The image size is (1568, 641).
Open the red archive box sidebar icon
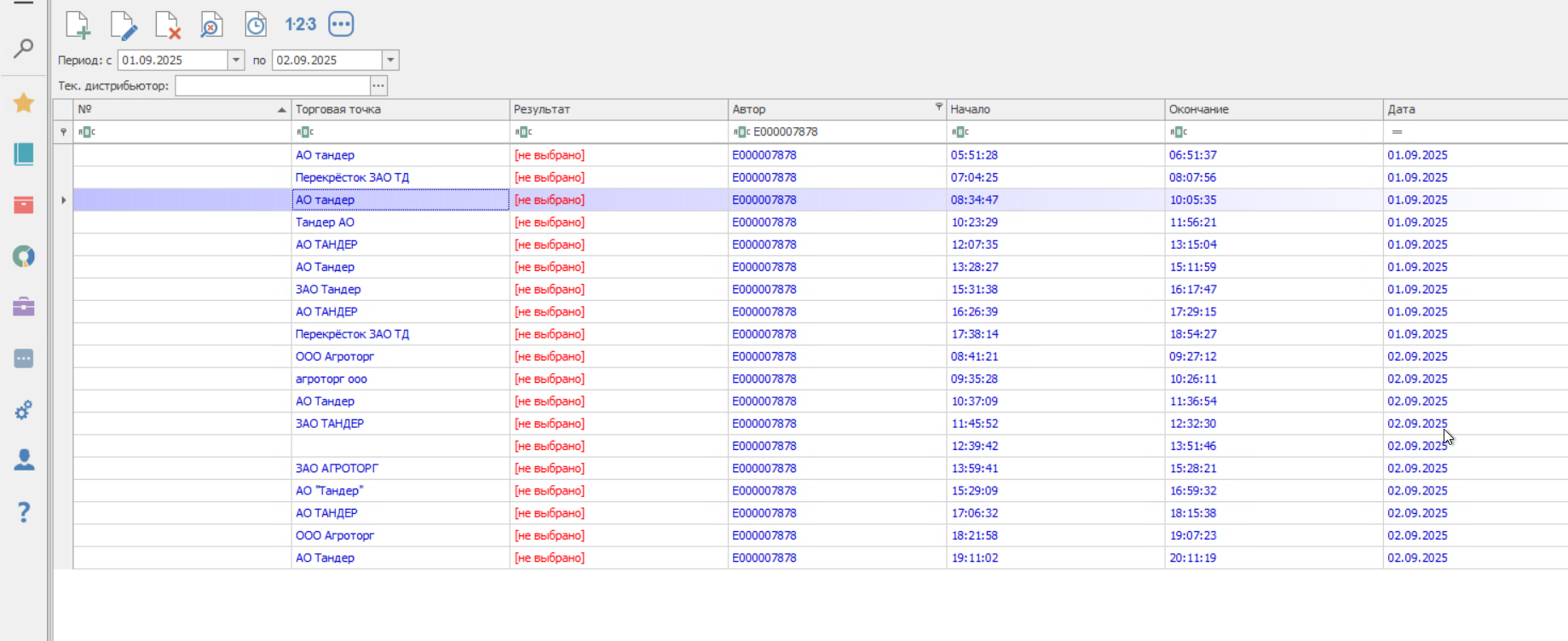click(24, 205)
